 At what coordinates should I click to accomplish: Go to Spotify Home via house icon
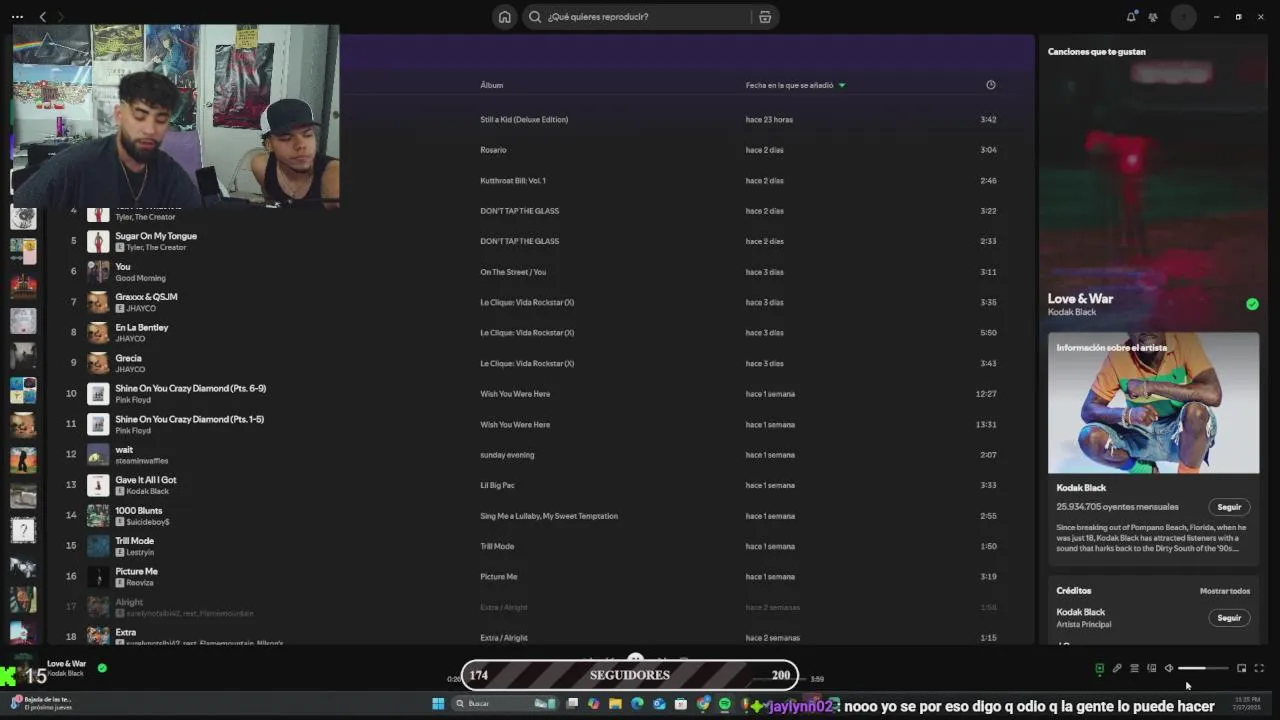(x=505, y=17)
